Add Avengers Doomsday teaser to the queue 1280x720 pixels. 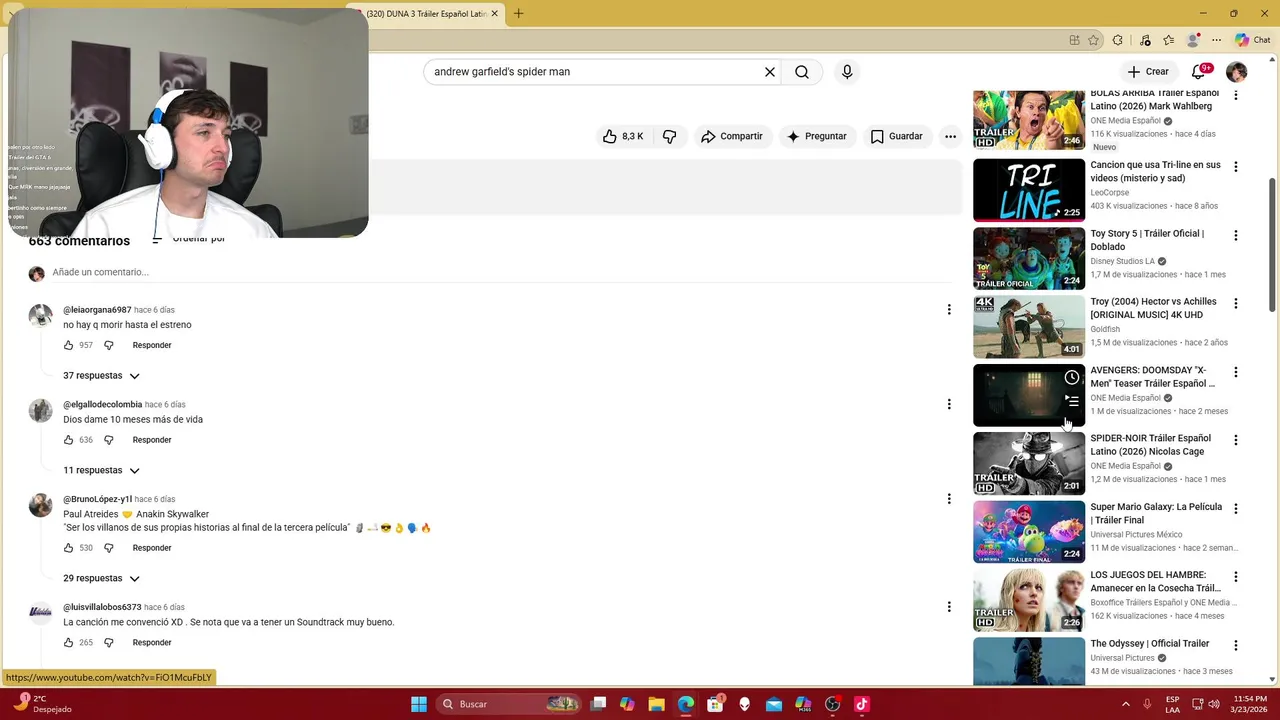(1072, 401)
